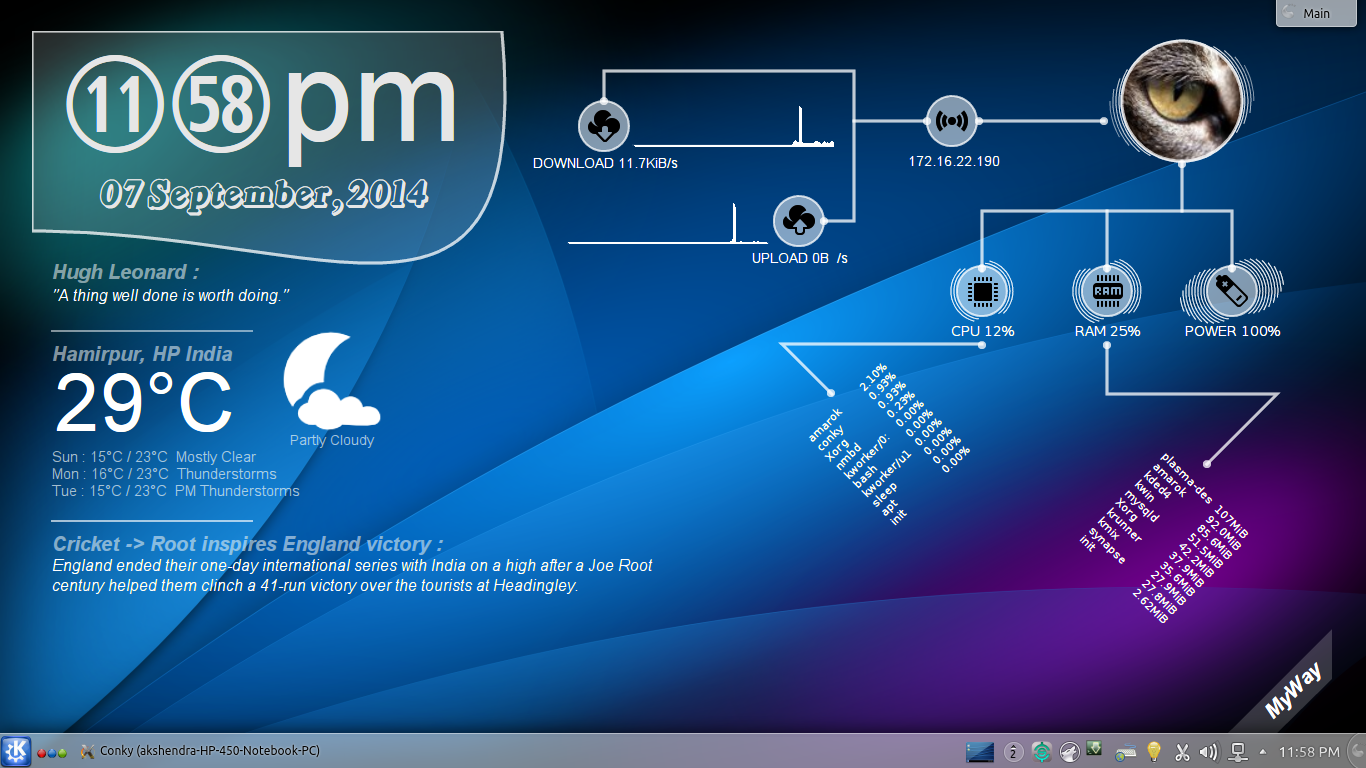Click the yellow lightbulb tray icon
1366x768 pixels.
pos(1153,751)
